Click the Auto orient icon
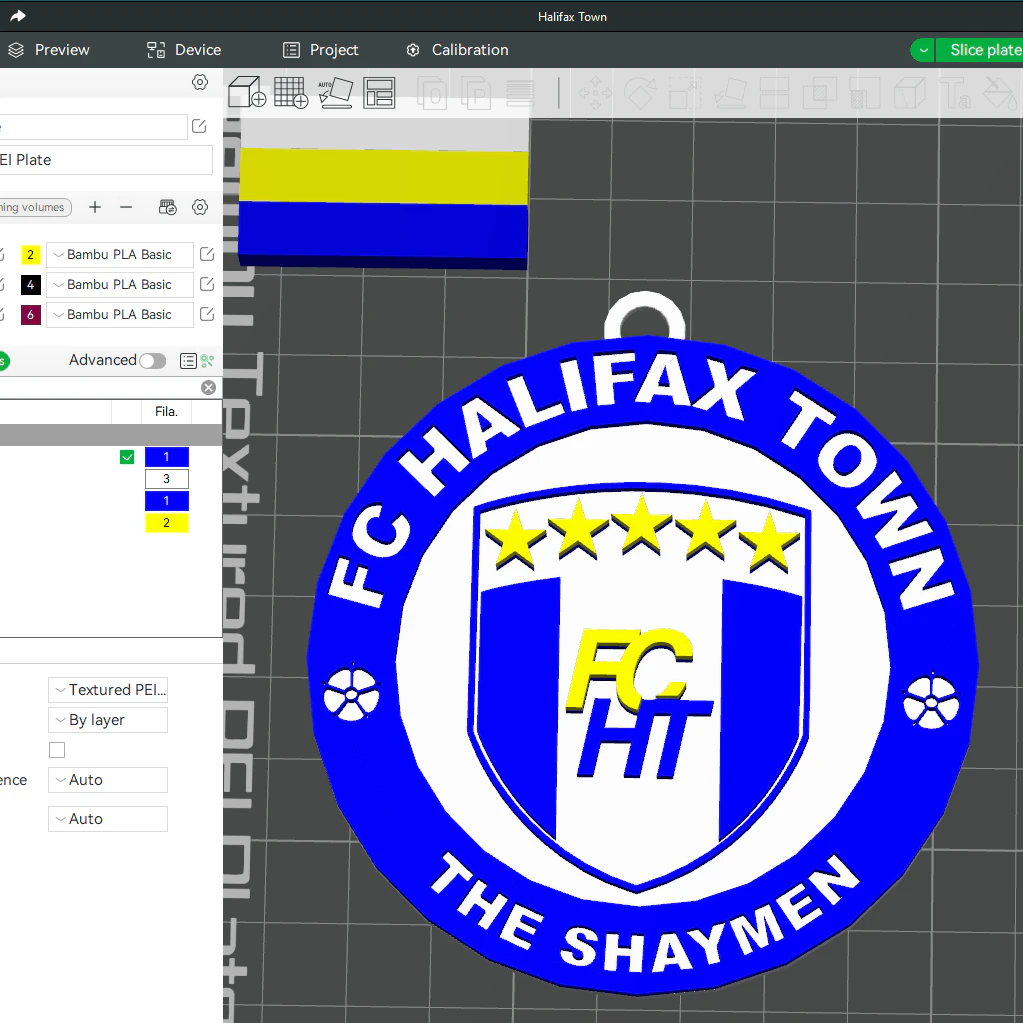 pos(335,92)
